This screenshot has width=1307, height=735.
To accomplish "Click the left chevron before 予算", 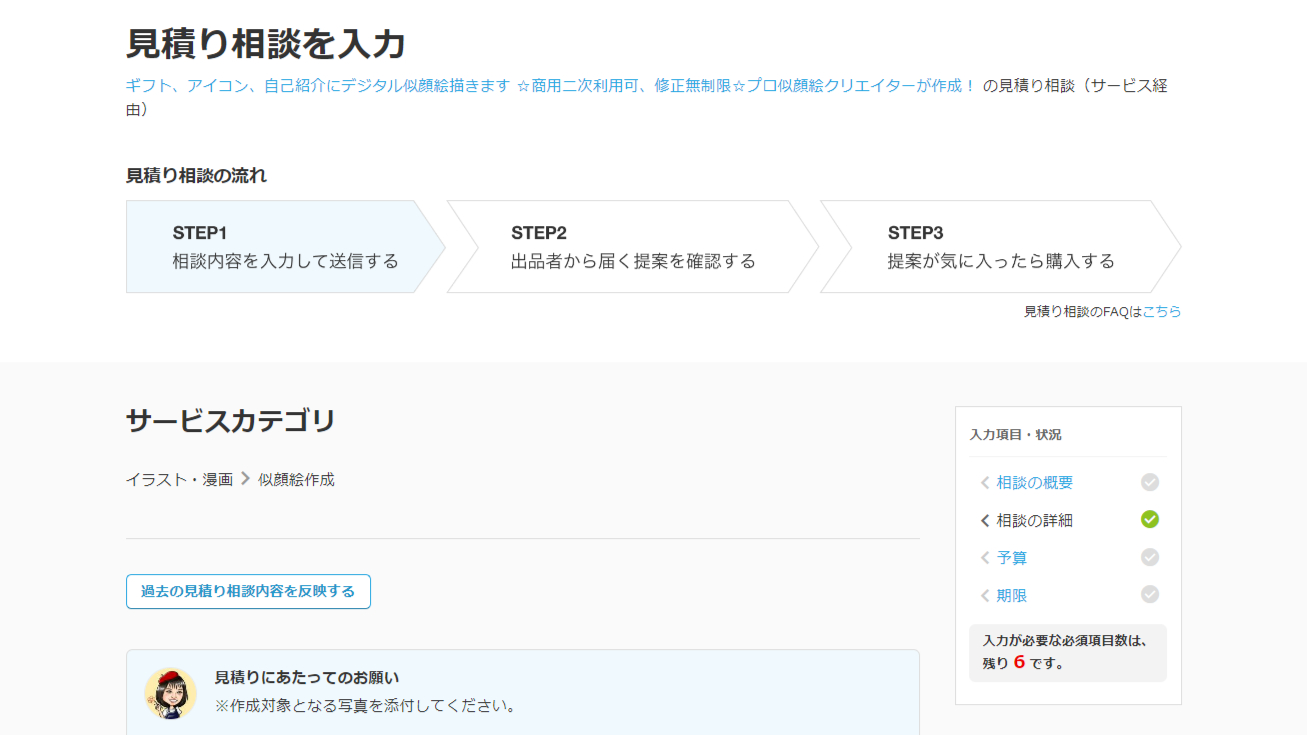I will (985, 558).
